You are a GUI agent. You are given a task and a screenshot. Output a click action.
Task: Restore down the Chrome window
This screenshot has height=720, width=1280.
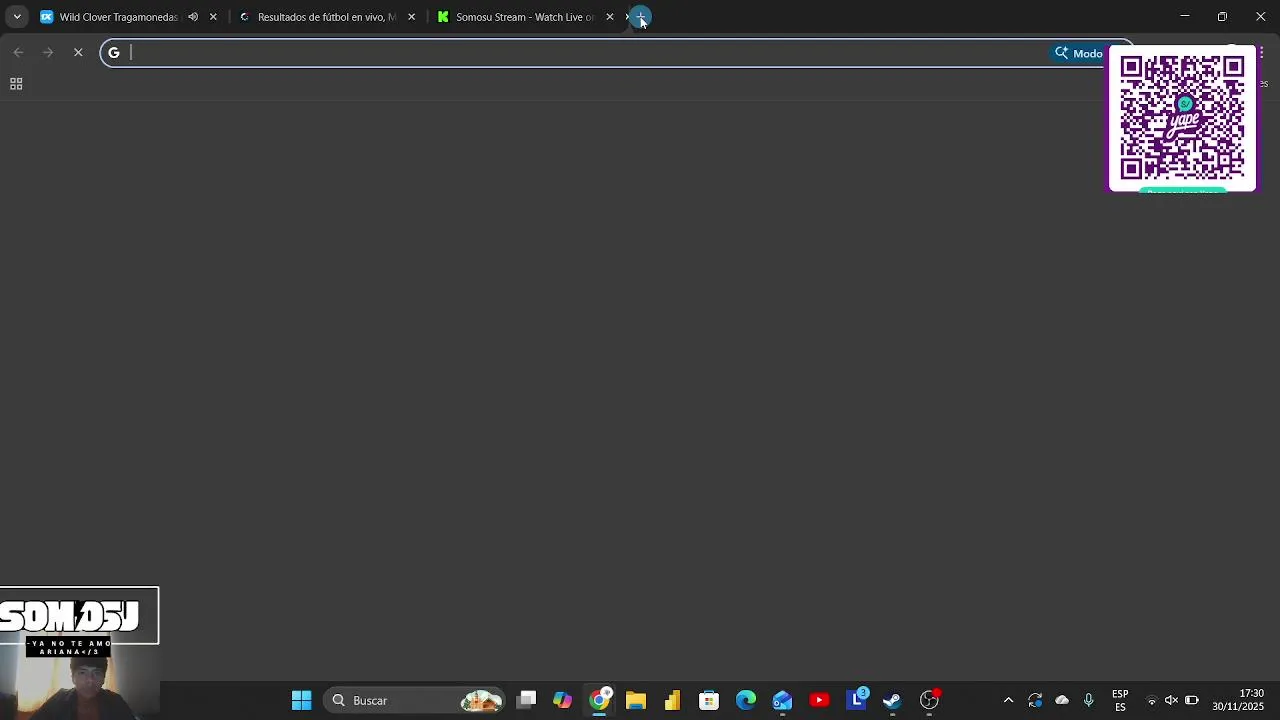(x=1222, y=17)
